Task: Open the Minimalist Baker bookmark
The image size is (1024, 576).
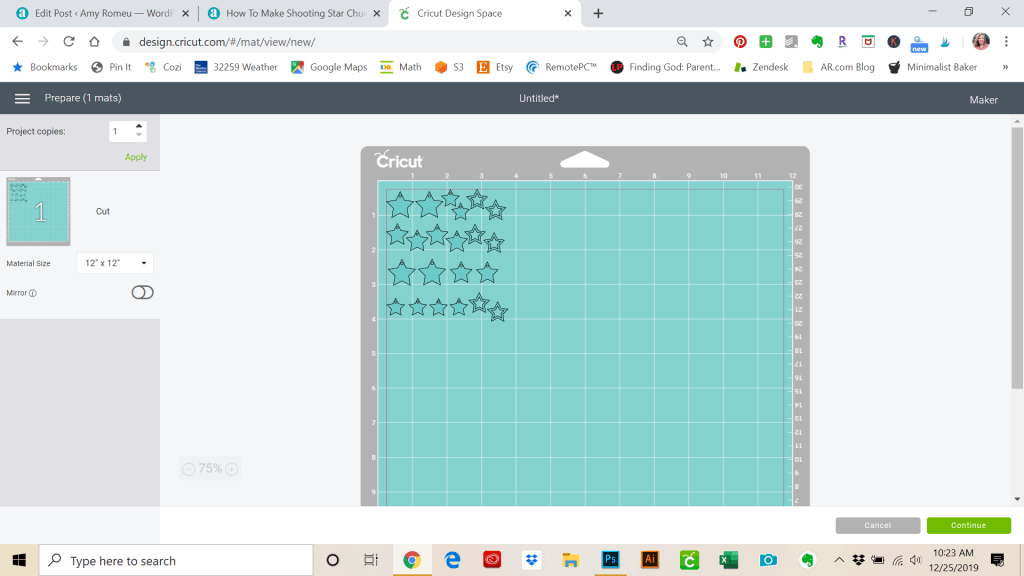Action: [x=933, y=67]
